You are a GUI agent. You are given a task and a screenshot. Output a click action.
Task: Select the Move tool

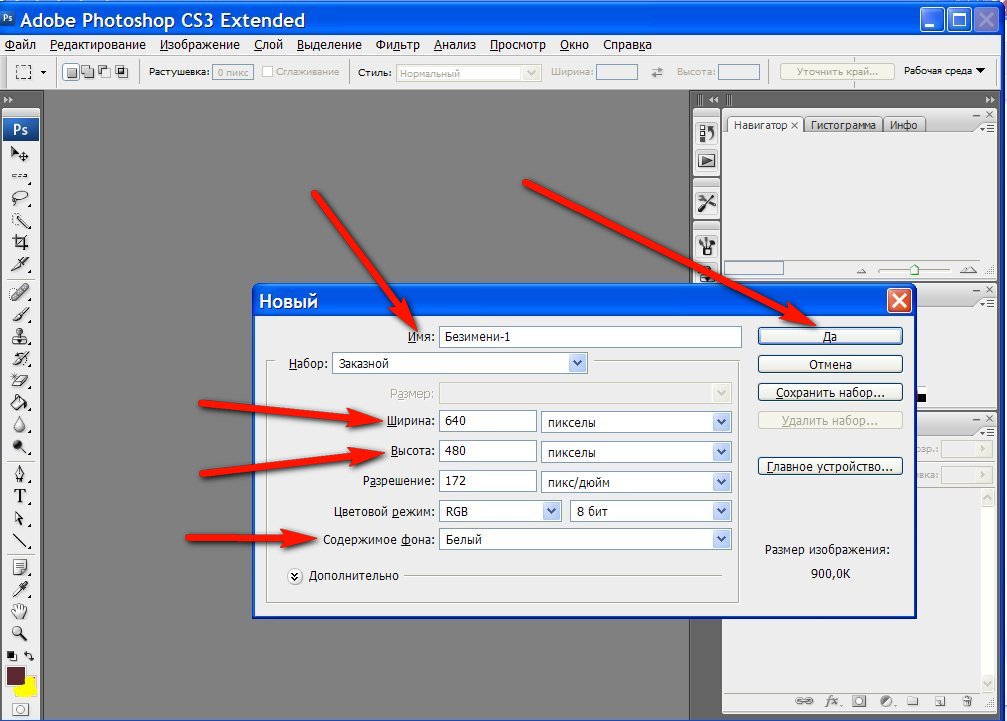[x=20, y=154]
